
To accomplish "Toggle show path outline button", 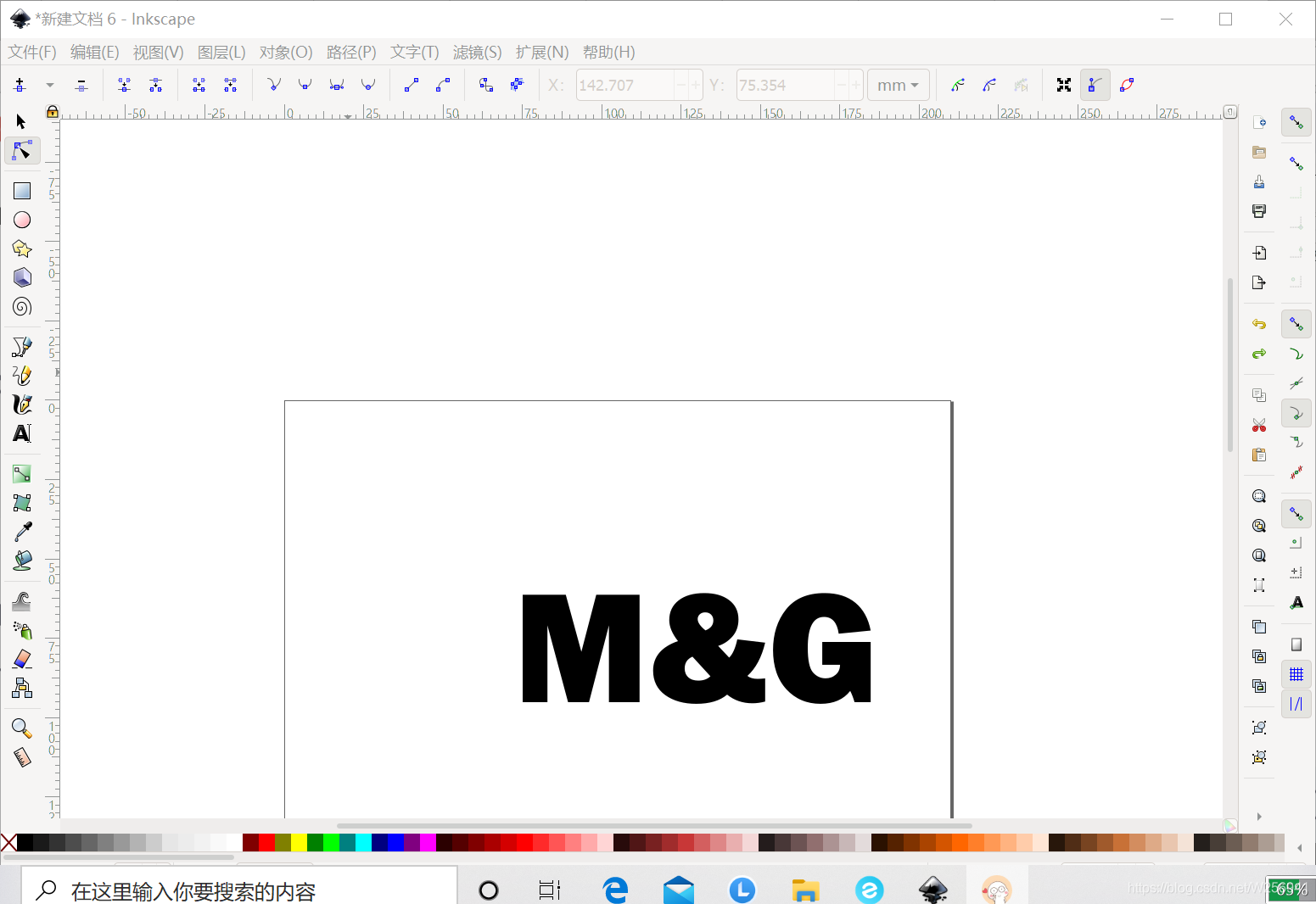I will [x=1127, y=85].
